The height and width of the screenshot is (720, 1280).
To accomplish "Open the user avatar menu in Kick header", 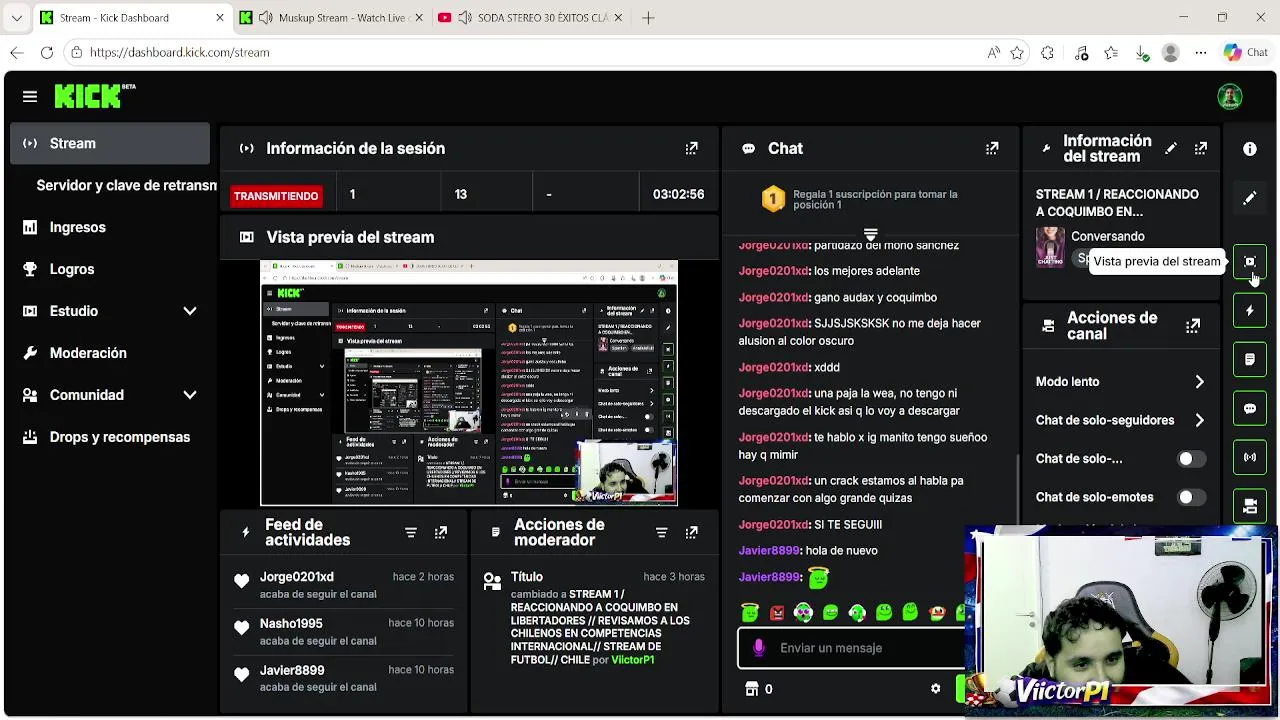I will 1230,97.
